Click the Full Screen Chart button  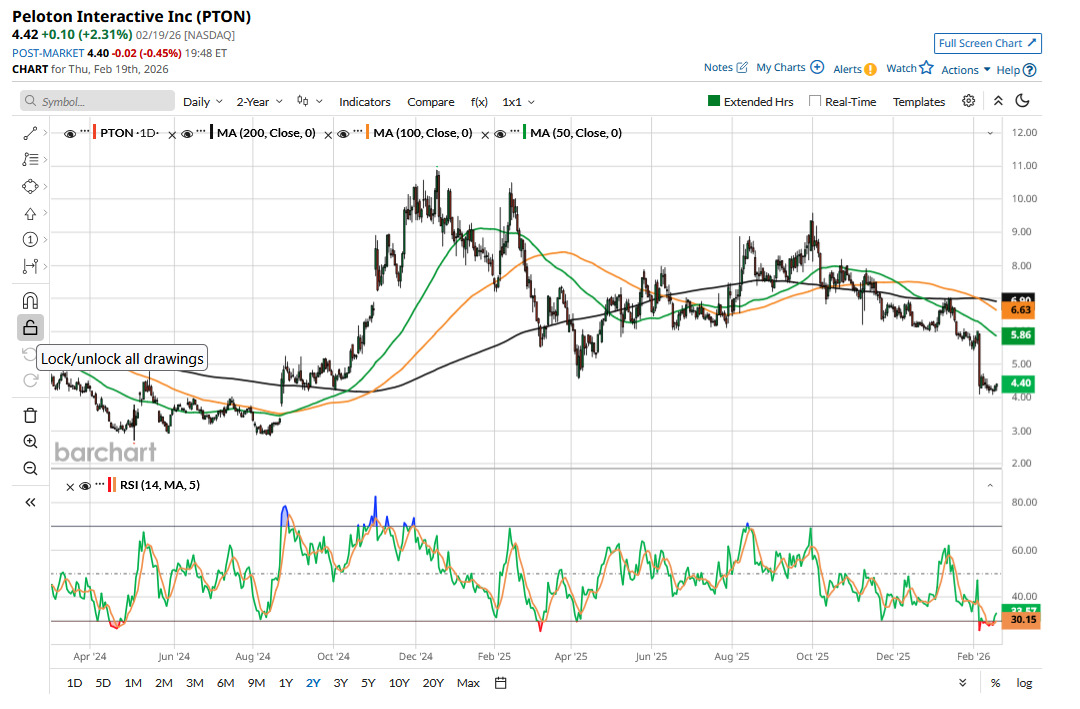988,43
